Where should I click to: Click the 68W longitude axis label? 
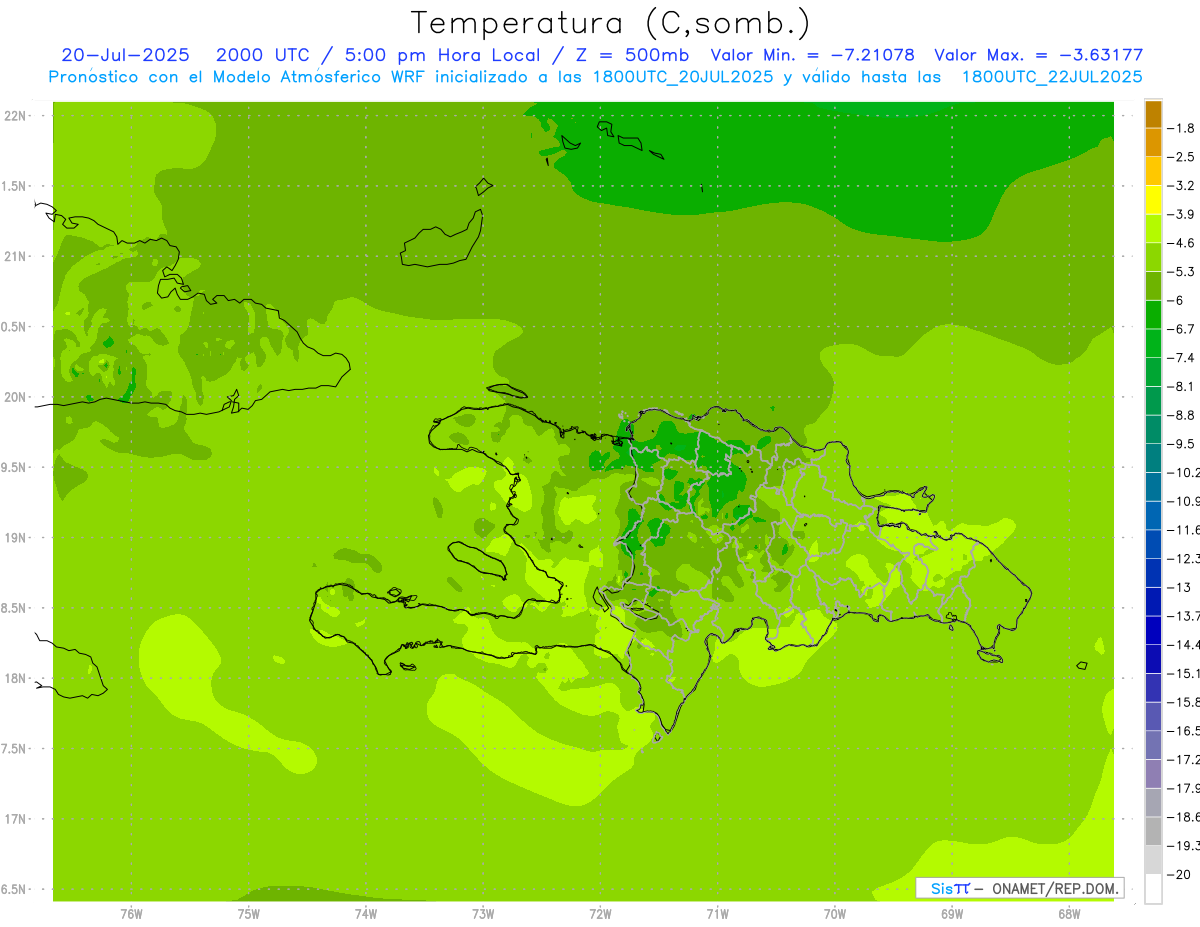pos(1068,913)
